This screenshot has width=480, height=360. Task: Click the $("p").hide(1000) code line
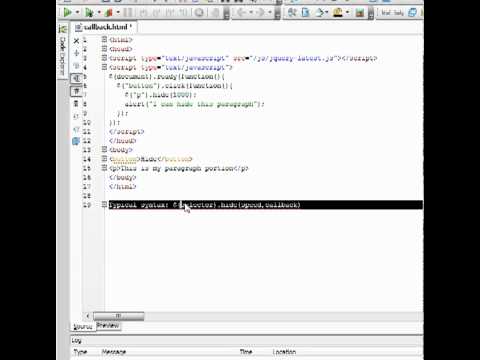(161, 95)
